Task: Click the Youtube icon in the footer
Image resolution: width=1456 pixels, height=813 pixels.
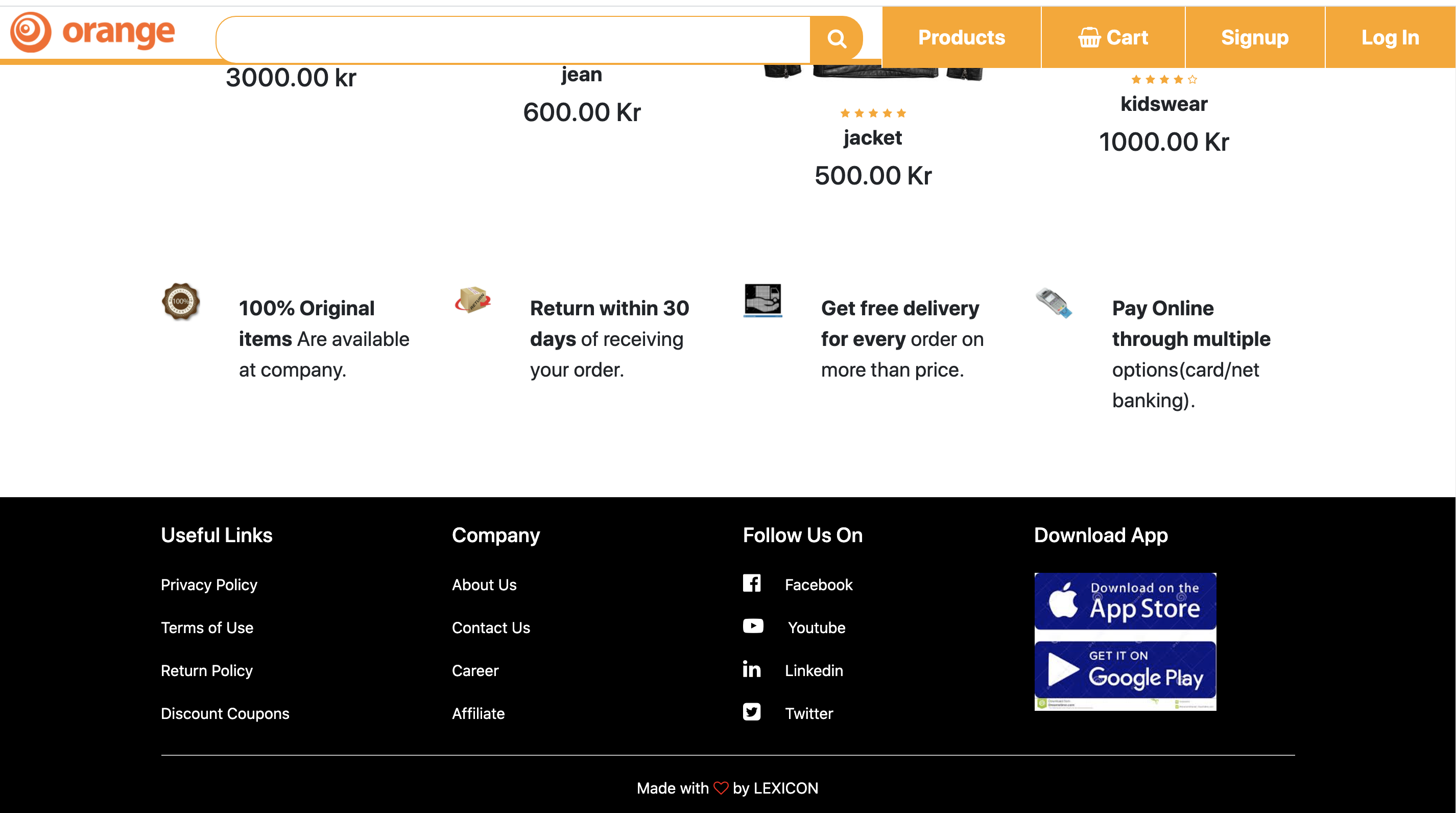Action: click(752, 626)
